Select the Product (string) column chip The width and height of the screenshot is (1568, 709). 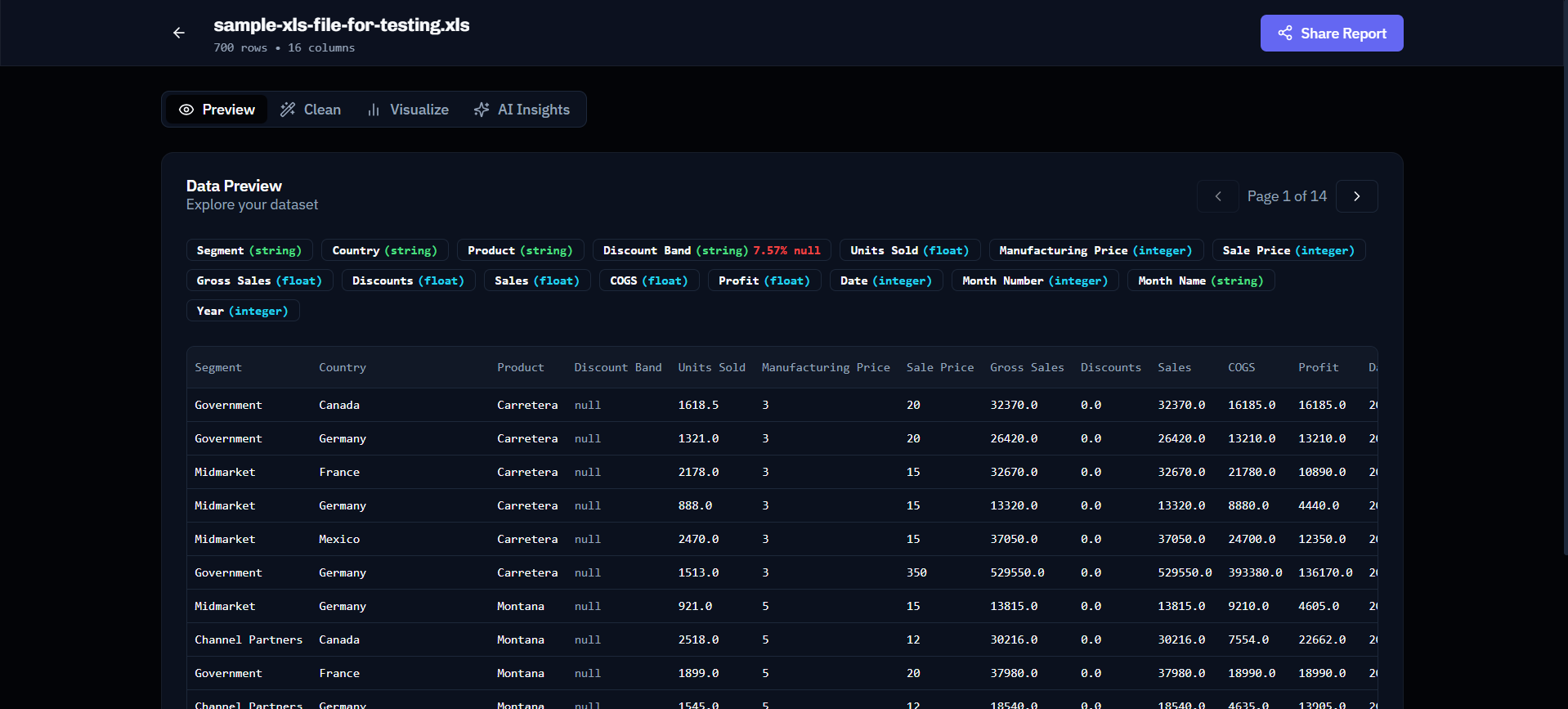click(521, 250)
